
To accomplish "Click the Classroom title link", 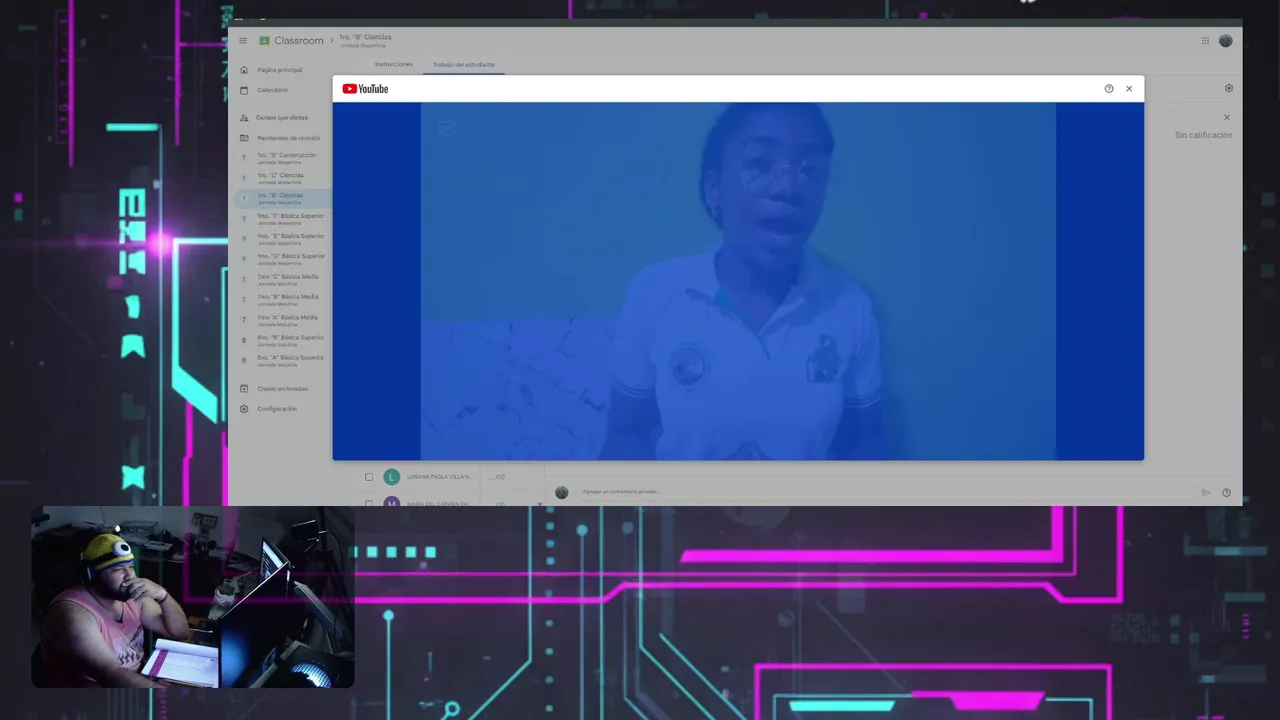I will click(x=299, y=41).
